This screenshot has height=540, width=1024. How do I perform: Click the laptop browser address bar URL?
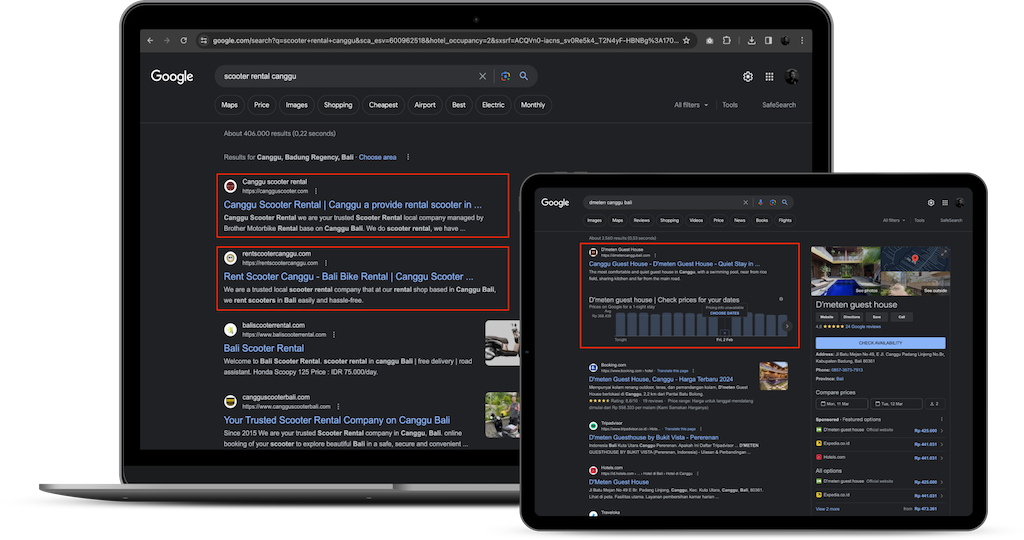[x=445, y=40]
